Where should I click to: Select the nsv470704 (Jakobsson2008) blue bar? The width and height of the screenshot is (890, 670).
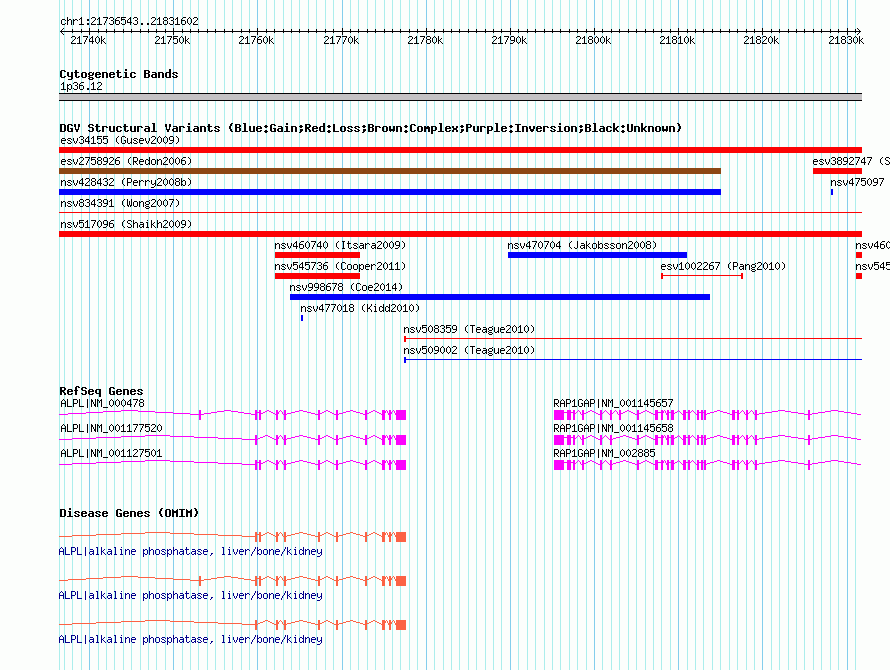(597, 255)
